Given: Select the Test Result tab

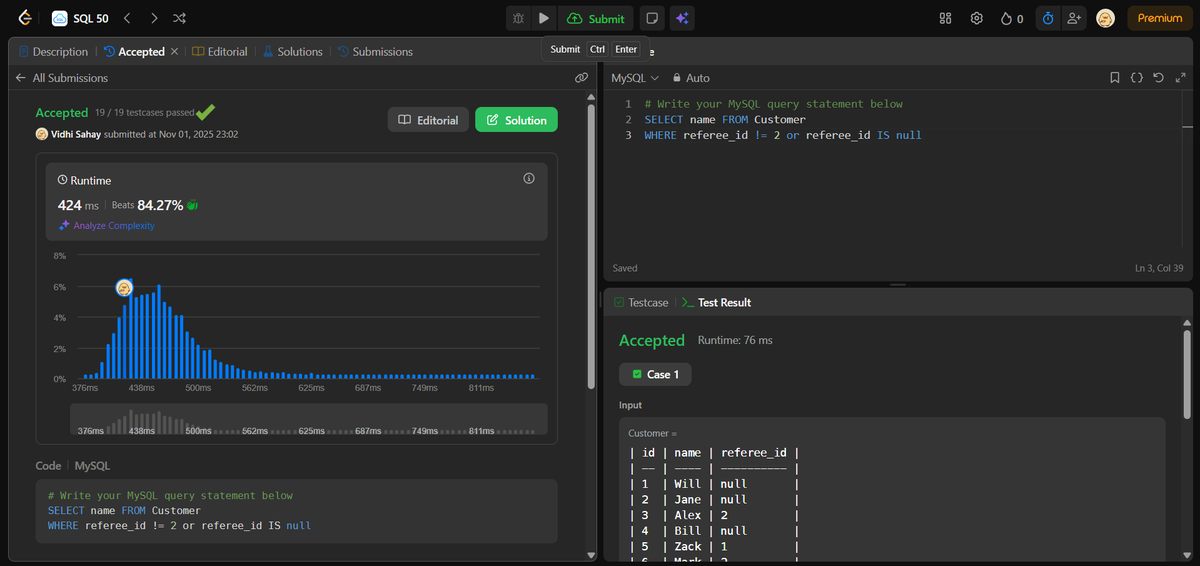Looking at the screenshot, I should [716, 302].
